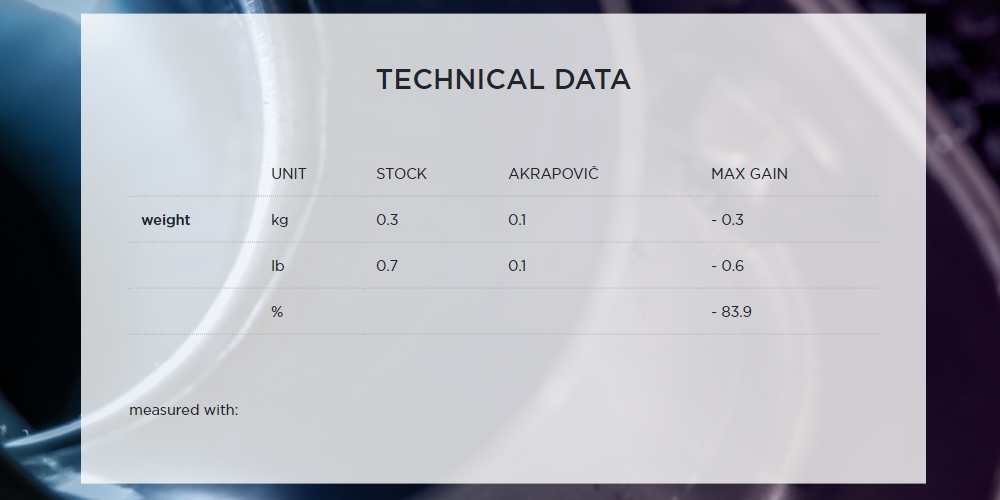Select the STOCK column header
1000x500 pixels.
coord(401,174)
